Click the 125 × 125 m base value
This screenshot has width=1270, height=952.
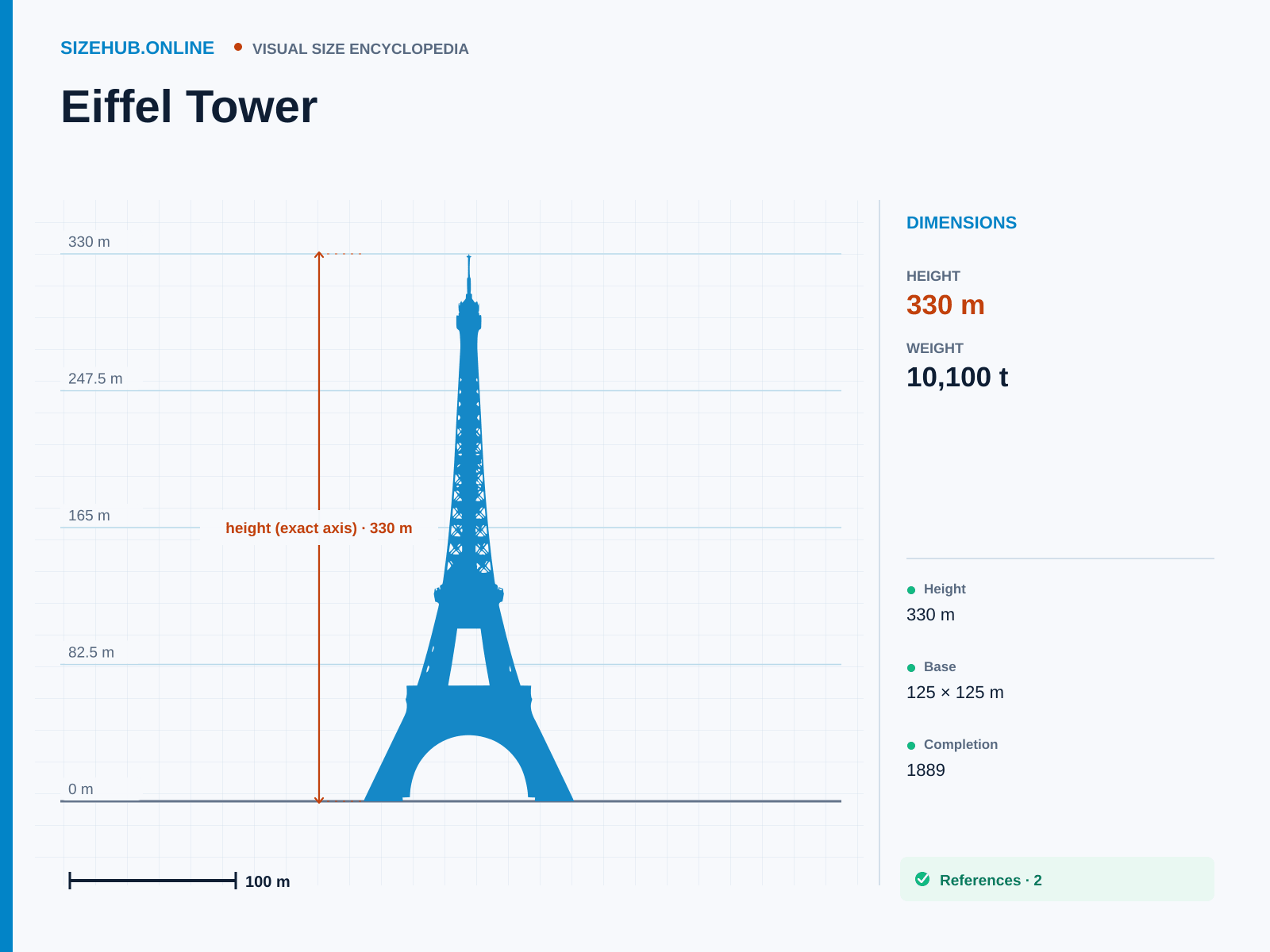pyautogui.click(x=955, y=693)
